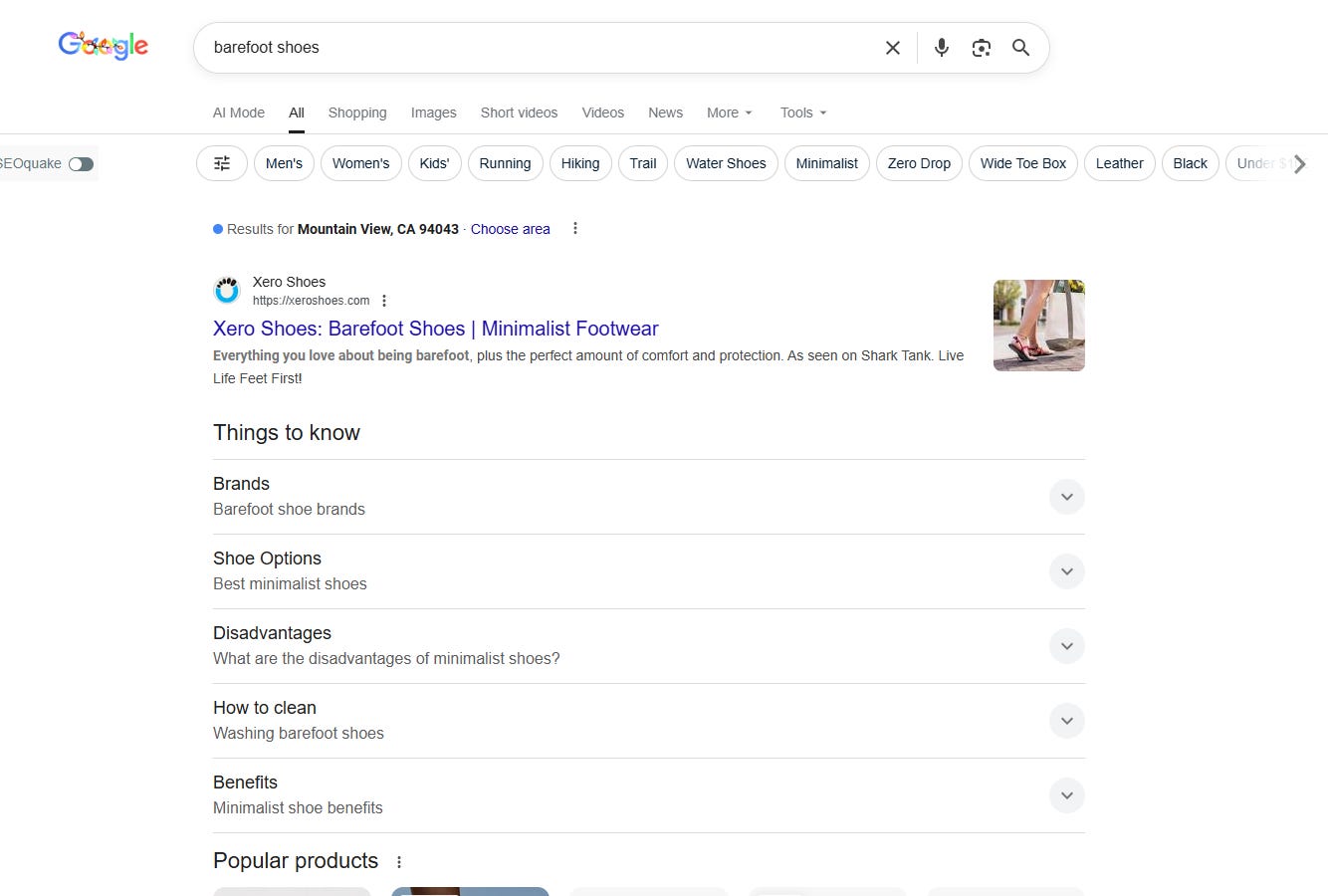Filter by Men's chip

click(284, 163)
